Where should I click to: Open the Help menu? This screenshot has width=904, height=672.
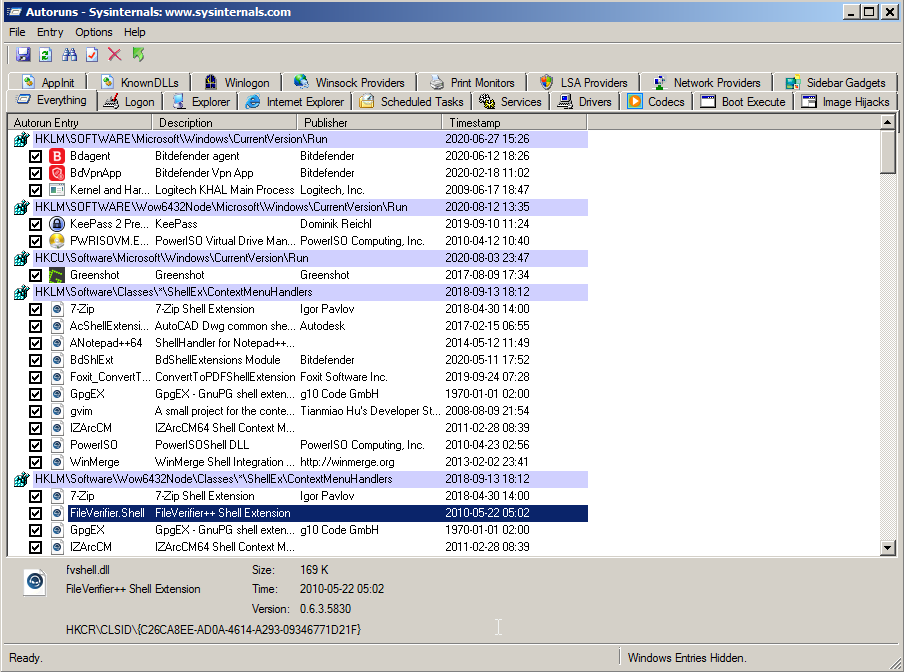(x=135, y=32)
